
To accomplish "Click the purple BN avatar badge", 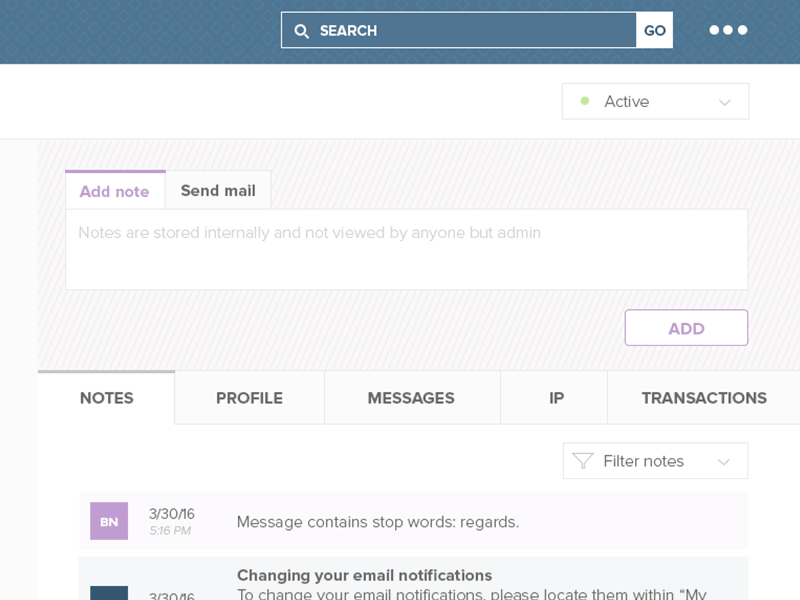I will 109,521.
